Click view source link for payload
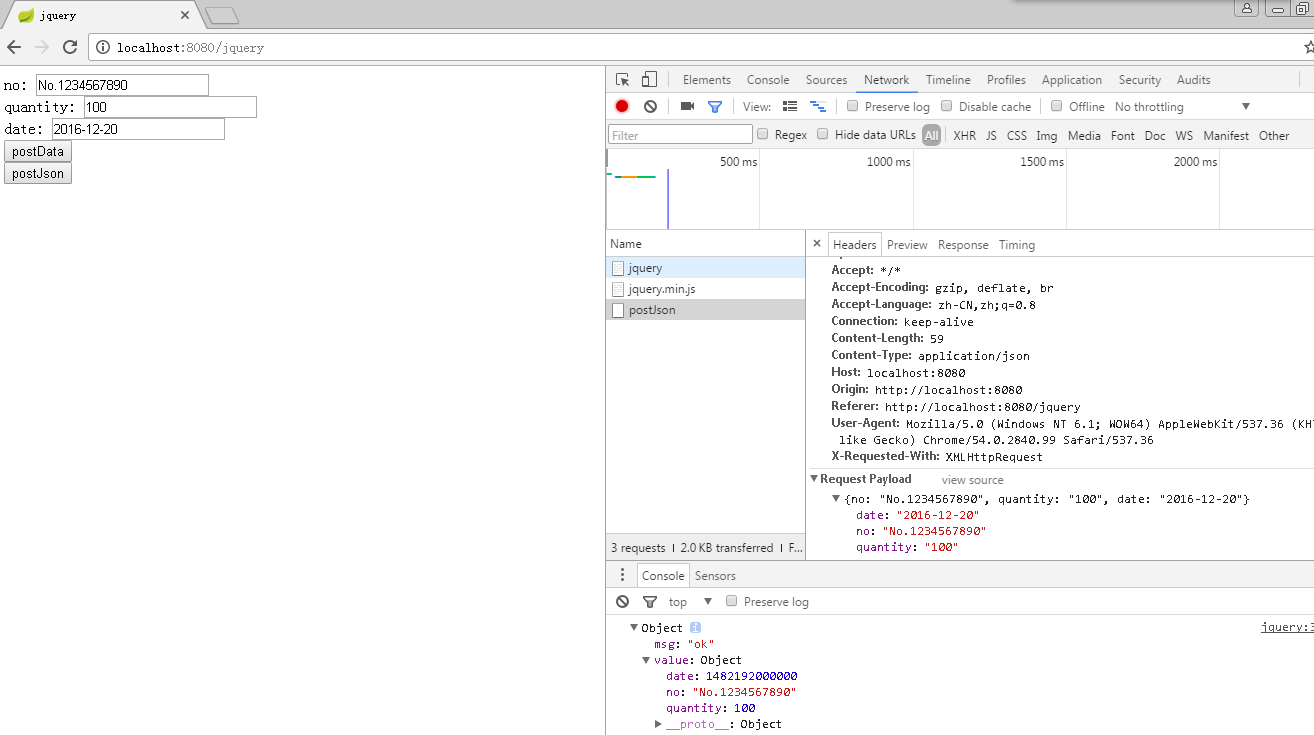Screen dimensions: 1314x735 click(972, 480)
